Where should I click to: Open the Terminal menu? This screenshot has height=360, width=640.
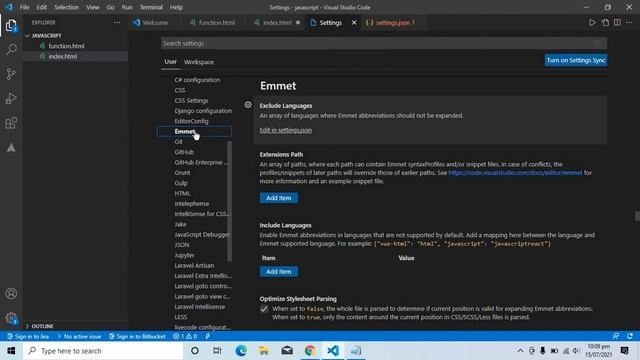[151, 7]
